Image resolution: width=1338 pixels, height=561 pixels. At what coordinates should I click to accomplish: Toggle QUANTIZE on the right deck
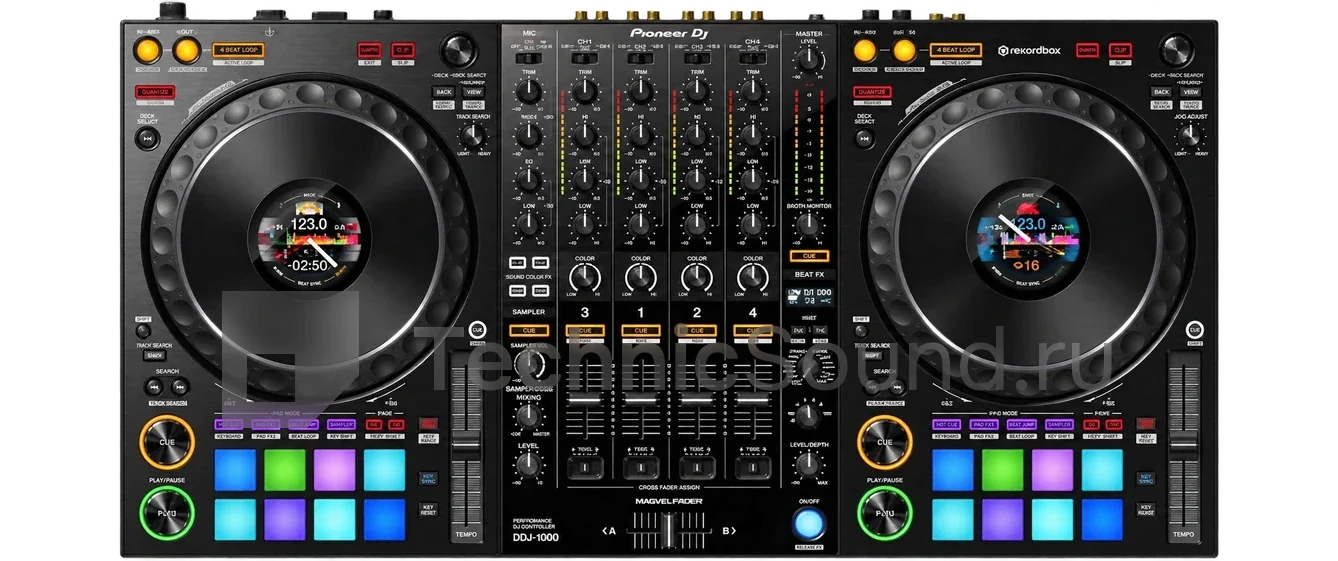[873, 92]
